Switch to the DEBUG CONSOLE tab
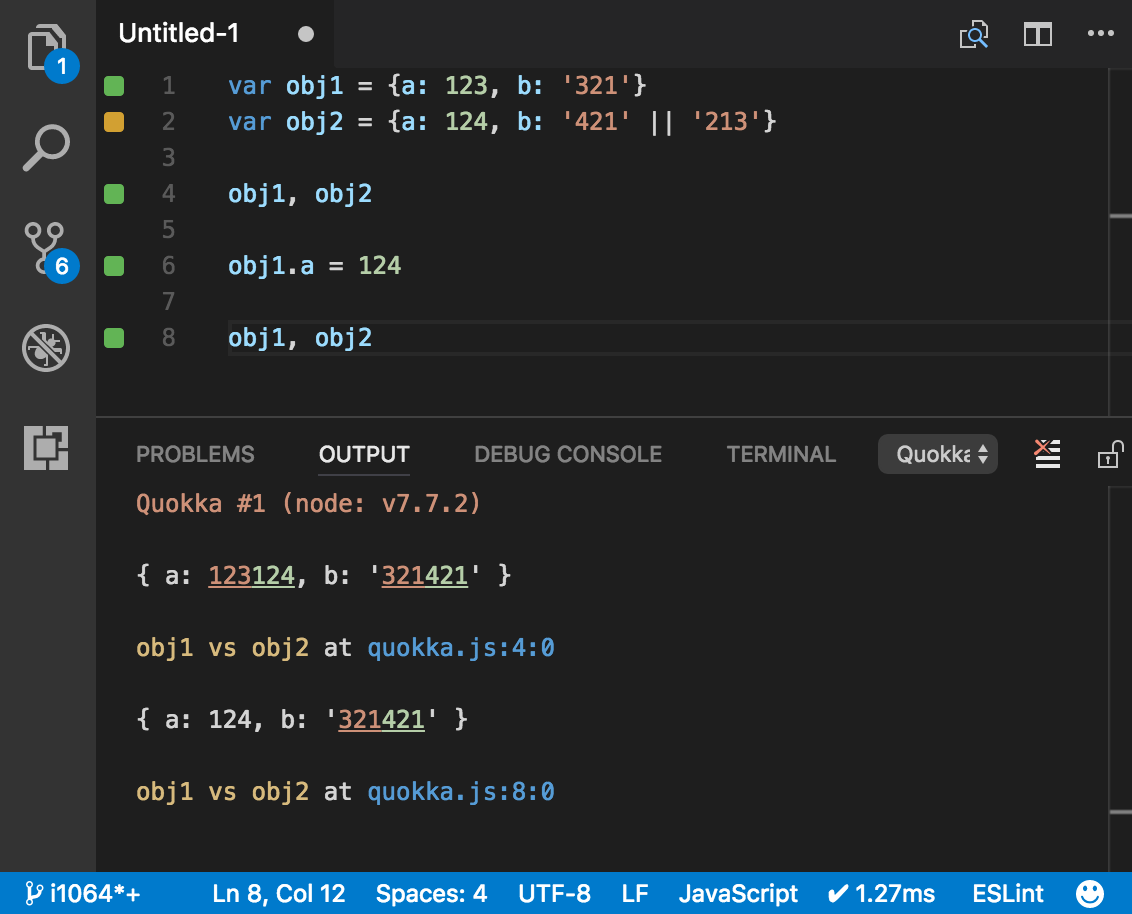 (x=567, y=453)
